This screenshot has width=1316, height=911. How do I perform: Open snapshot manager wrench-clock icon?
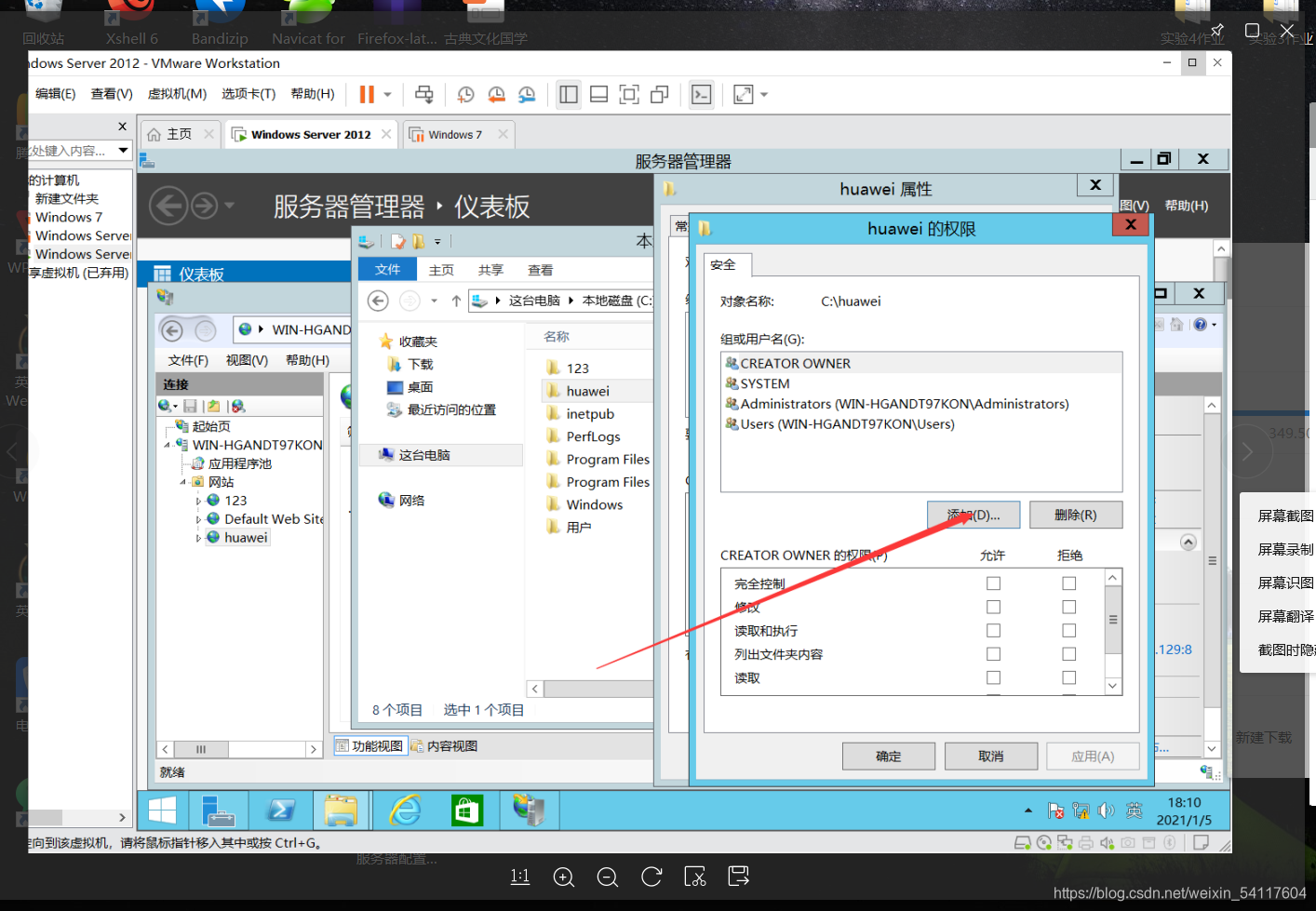click(527, 94)
